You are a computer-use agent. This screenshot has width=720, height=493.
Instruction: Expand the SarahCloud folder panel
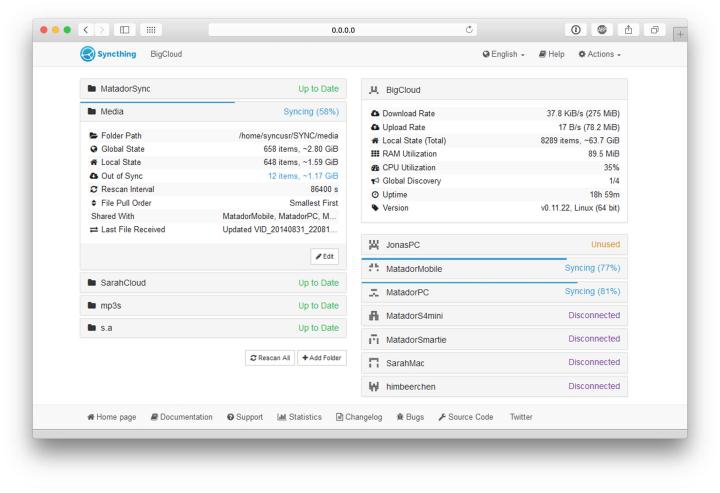point(213,283)
